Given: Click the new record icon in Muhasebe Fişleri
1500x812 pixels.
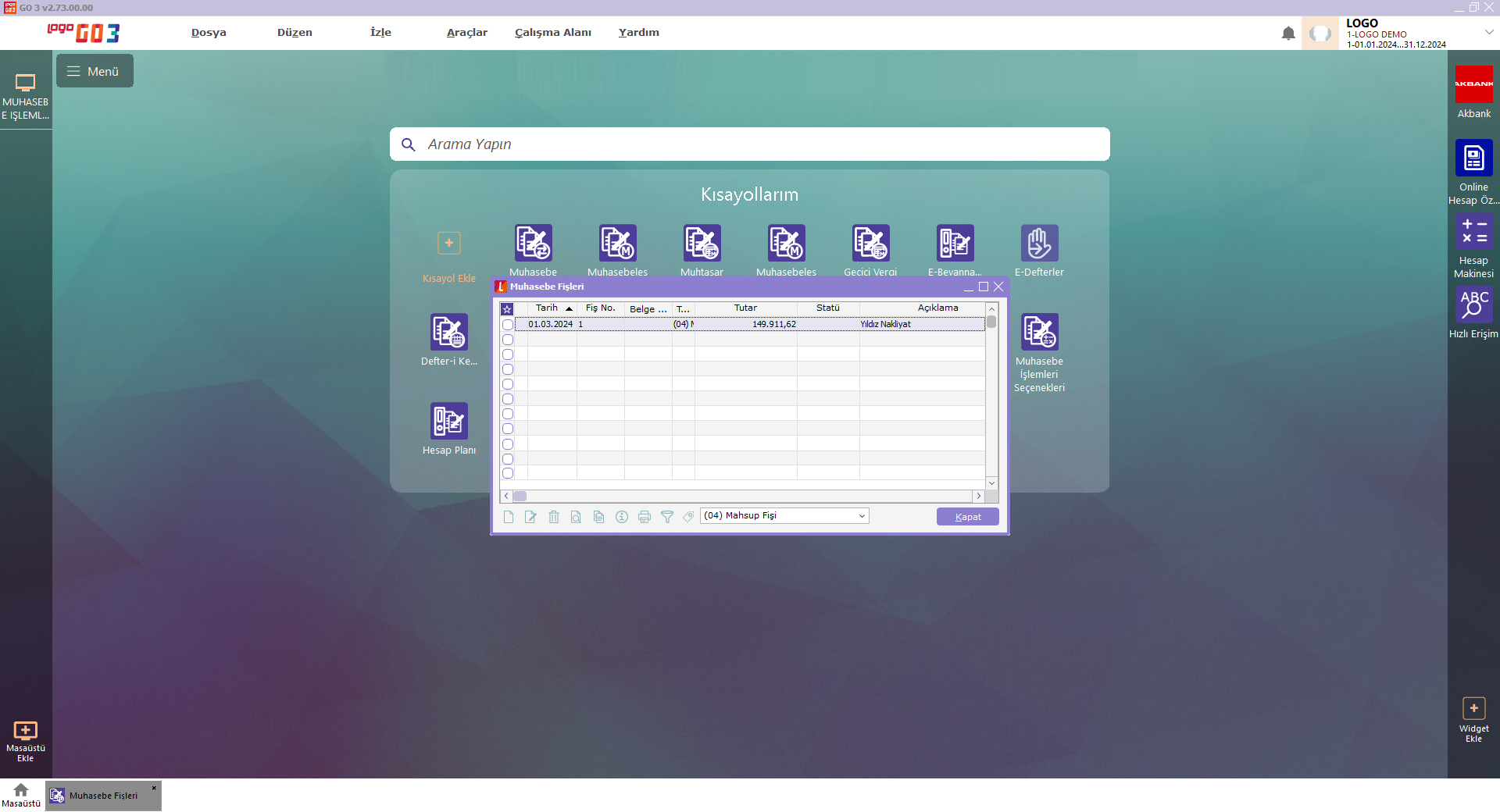Looking at the screenshot, I should pos(509,517).
